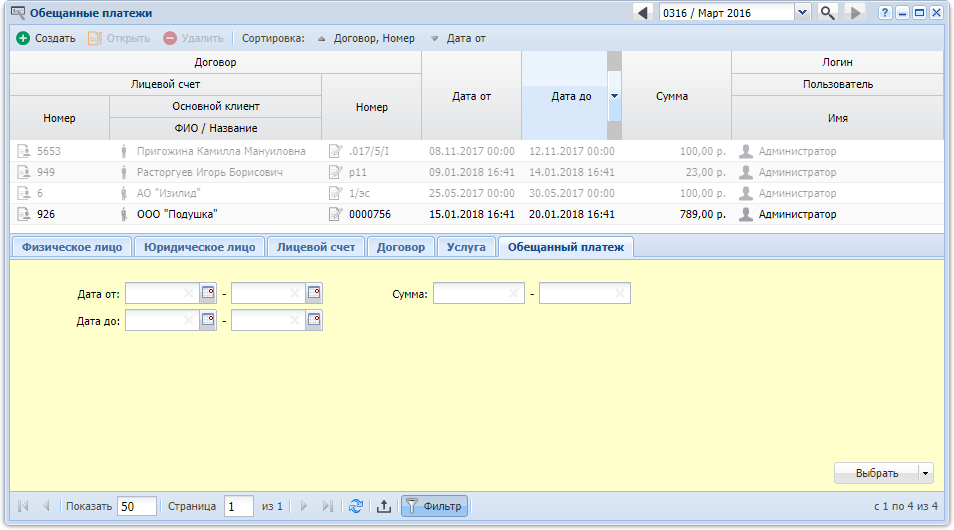
Task: Switch to the Договор tab
Action: [400, 247]
